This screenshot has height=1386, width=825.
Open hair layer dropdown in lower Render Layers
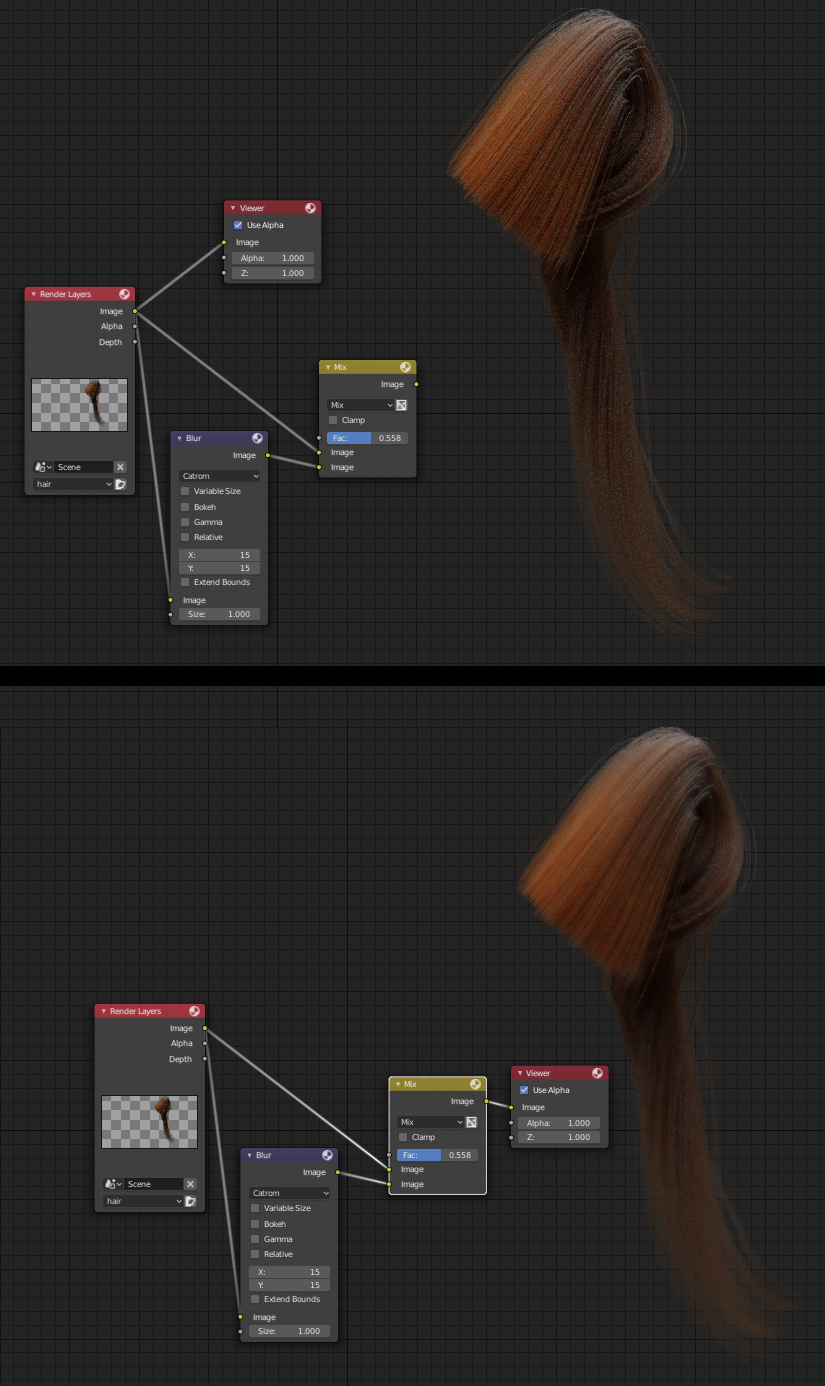click(143, 1201)
